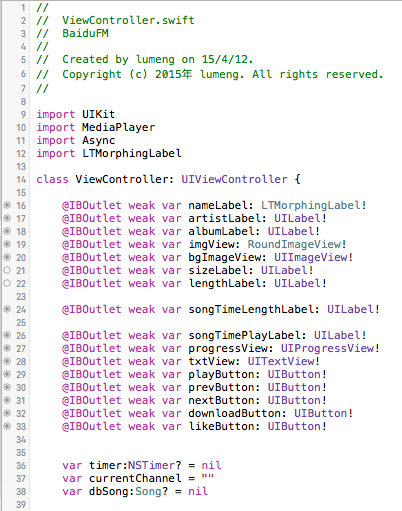The width and height of the screenshot is (402, 511).
Task: Click the RoundImageView! type
Action: [297, 244]
